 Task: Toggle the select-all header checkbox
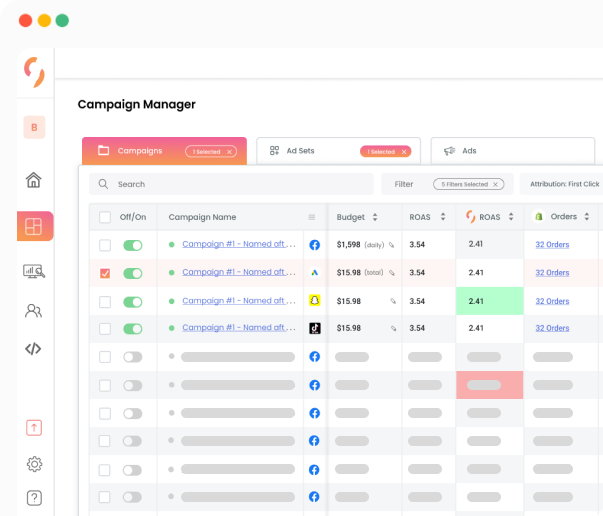coord(105,217)
